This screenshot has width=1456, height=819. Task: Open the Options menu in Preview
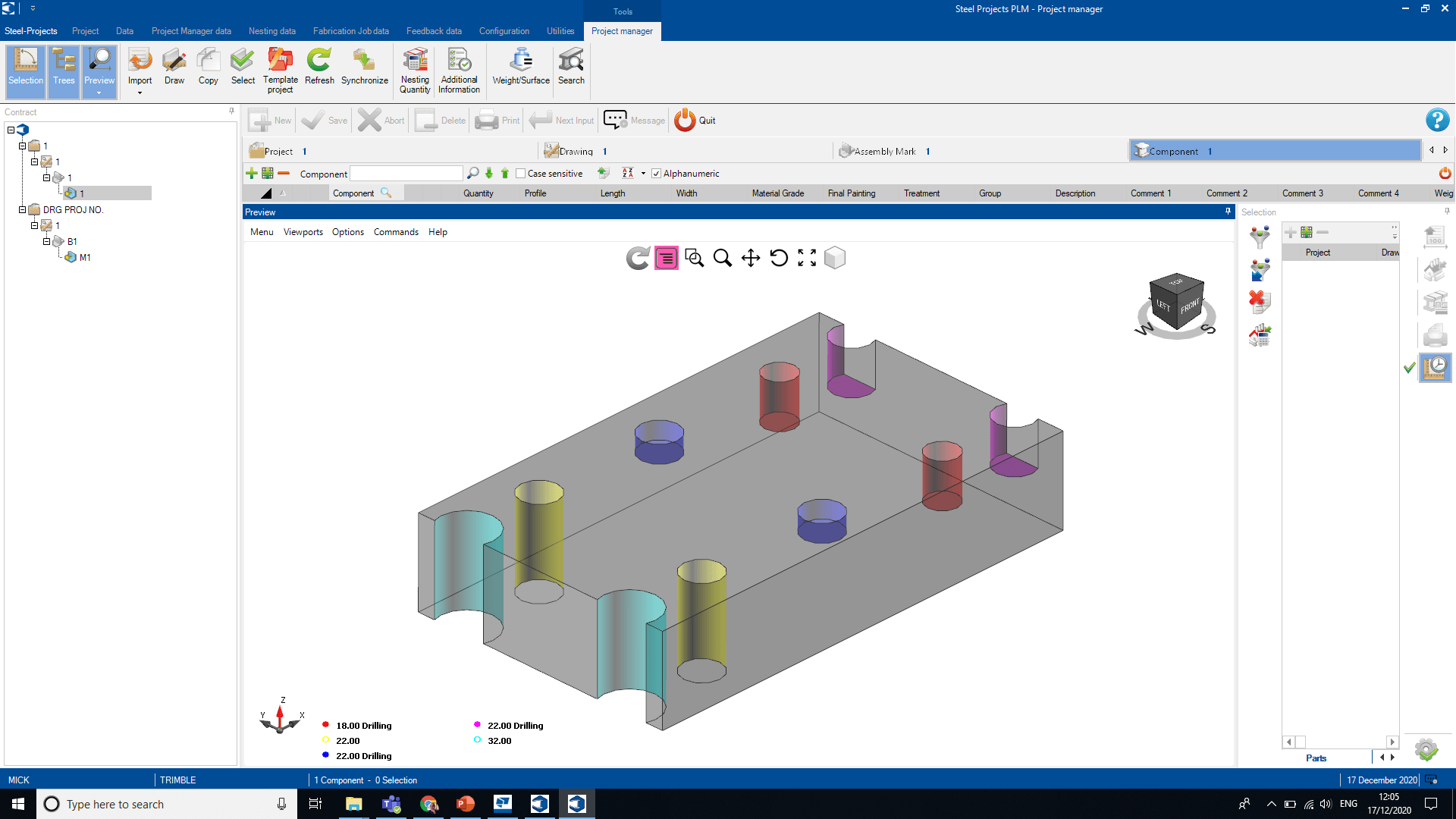click(x=348, y=232)
